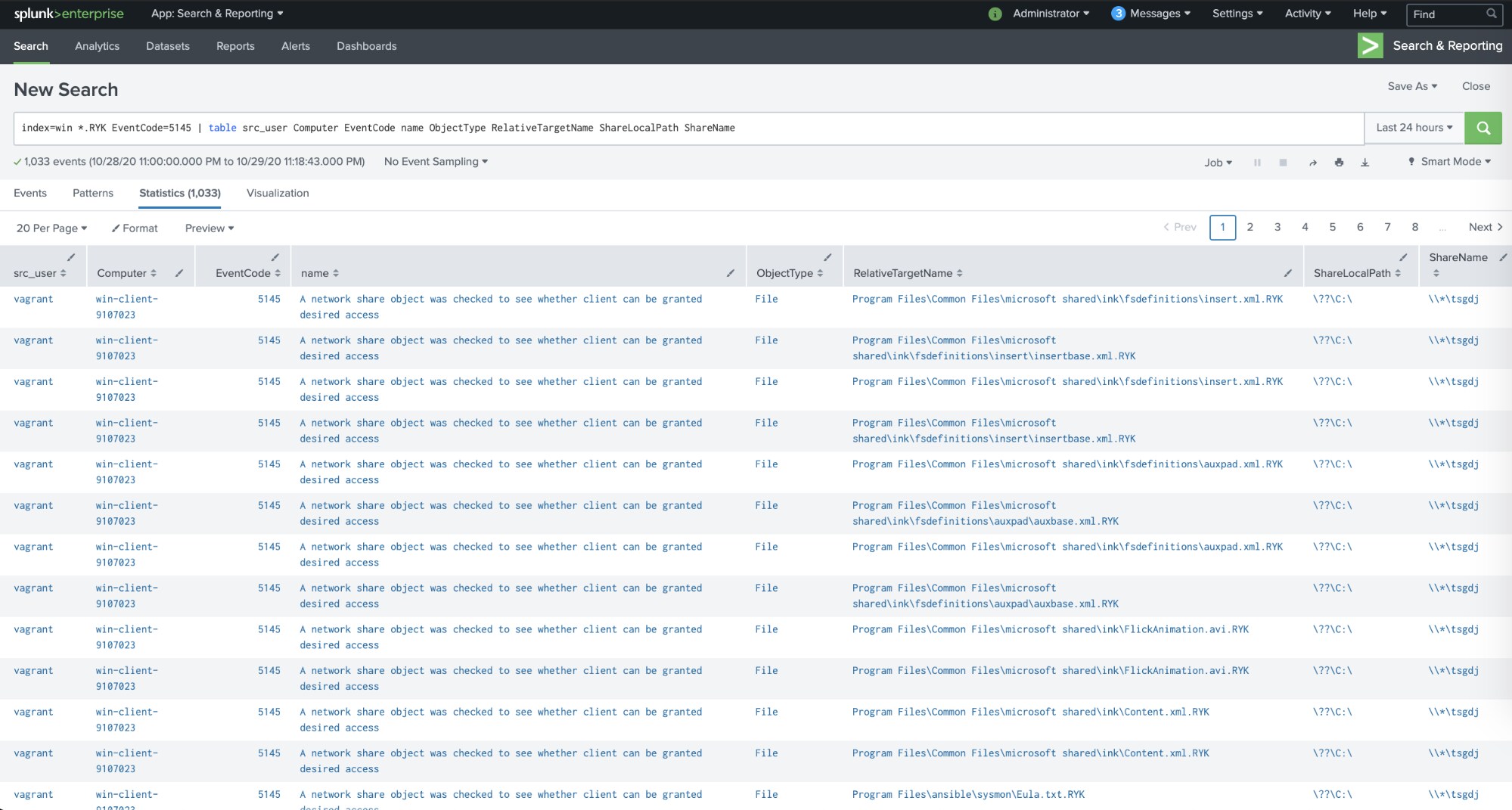The width and height of the screenshot is (1512, 810).
Task: Click the magnifier in the Find box
Action: click(1491, 14)
